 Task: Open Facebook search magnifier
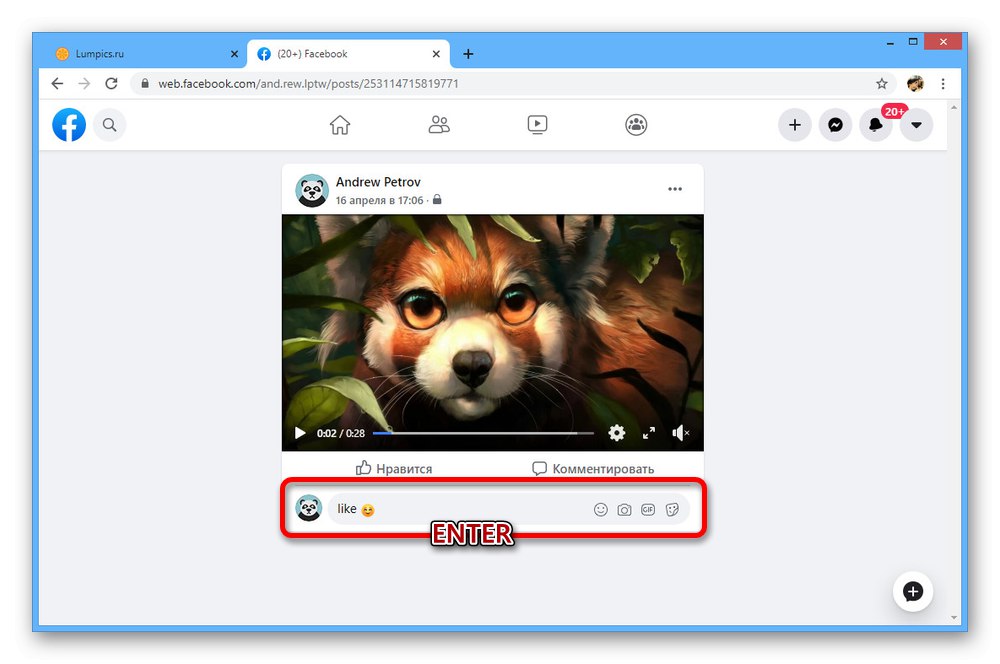point(110,125)
